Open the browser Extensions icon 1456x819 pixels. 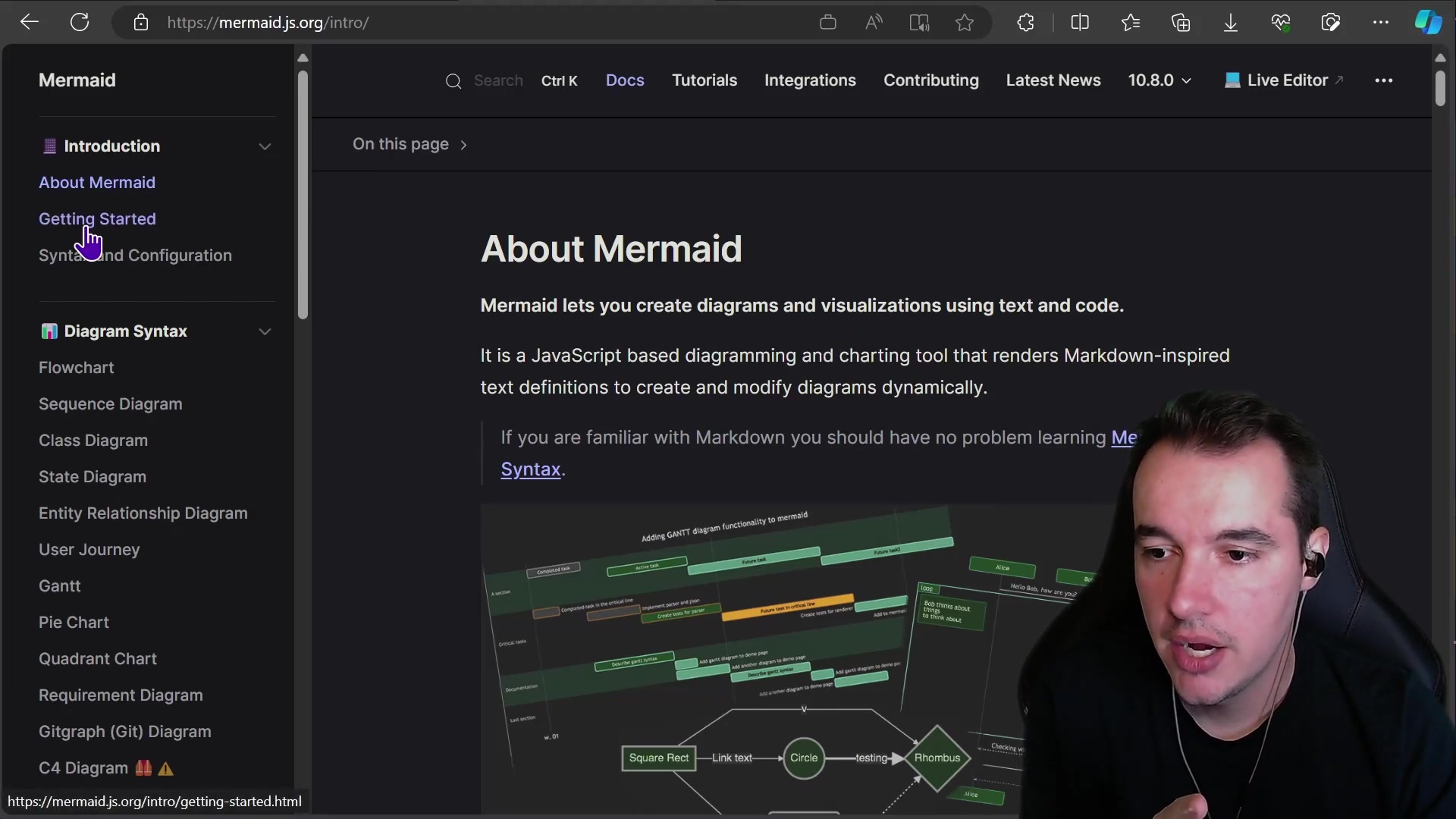pyautogui.click(x=1025, y=23)
